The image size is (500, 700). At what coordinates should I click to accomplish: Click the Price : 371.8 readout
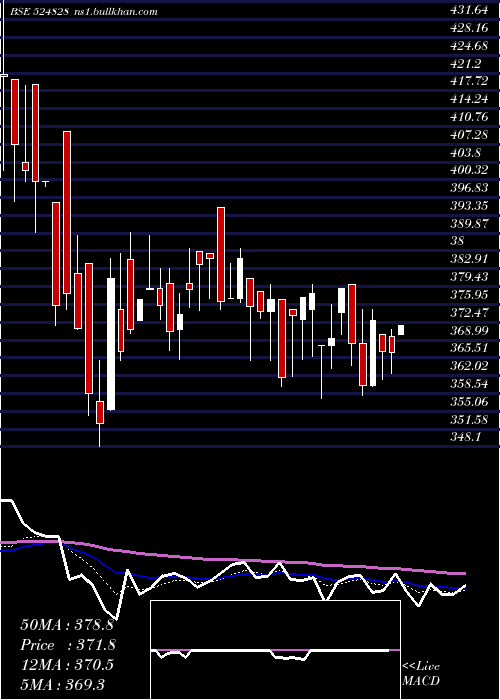coord(68,645)
